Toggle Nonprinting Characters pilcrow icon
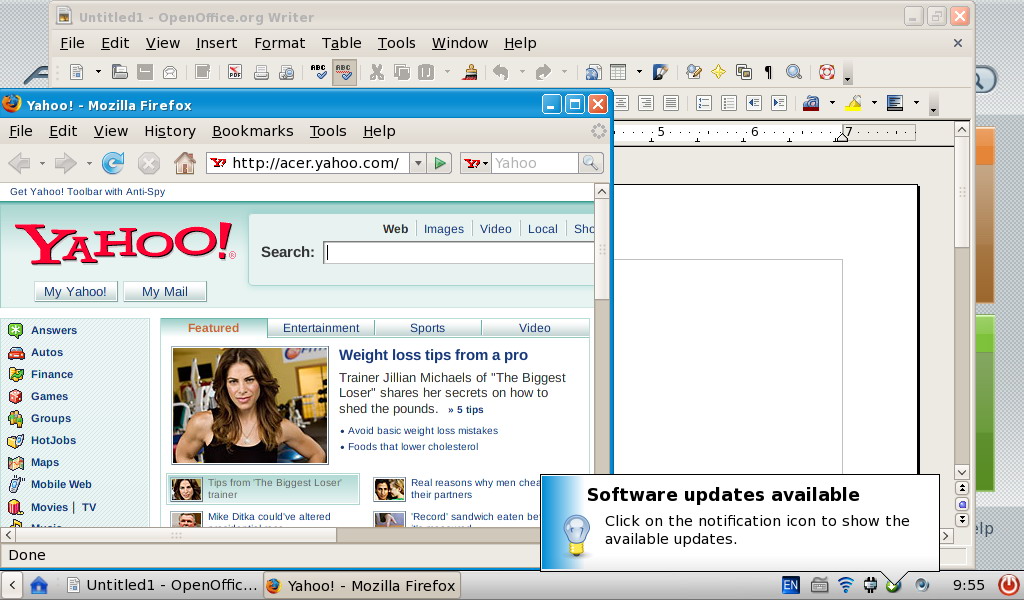The width and height of the screenshot is (1024, 600). 769,72
